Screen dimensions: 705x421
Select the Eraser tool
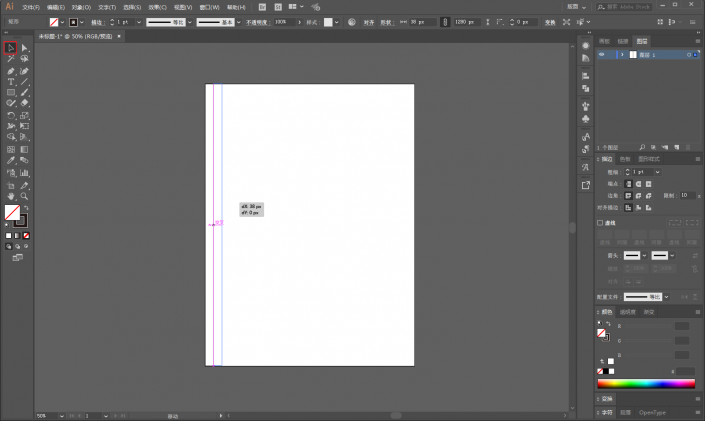tap(24, 103)
